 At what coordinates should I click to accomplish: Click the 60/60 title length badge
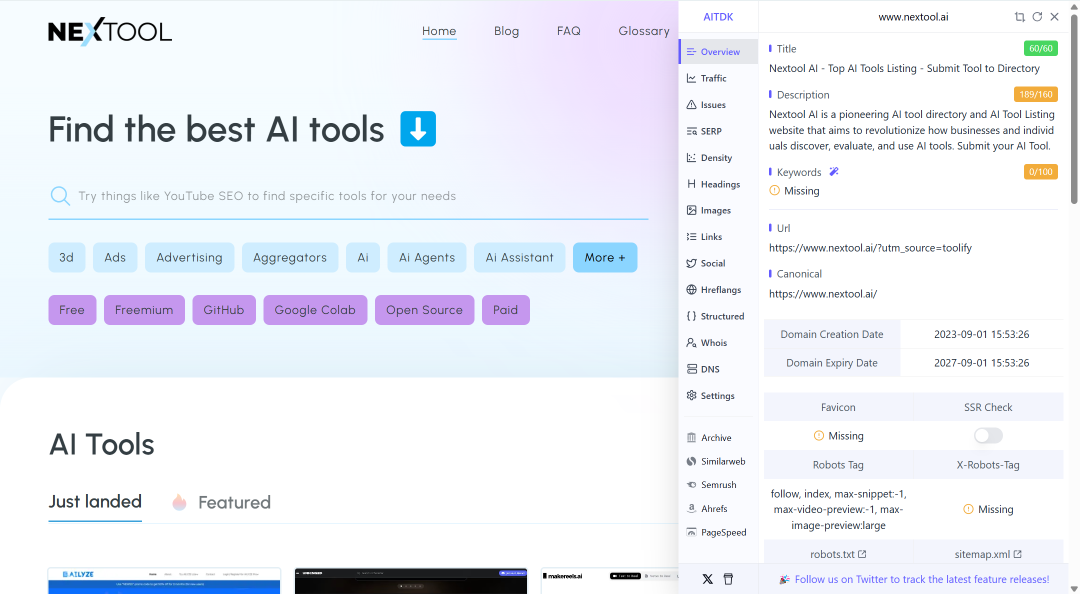coord(1040,48)
